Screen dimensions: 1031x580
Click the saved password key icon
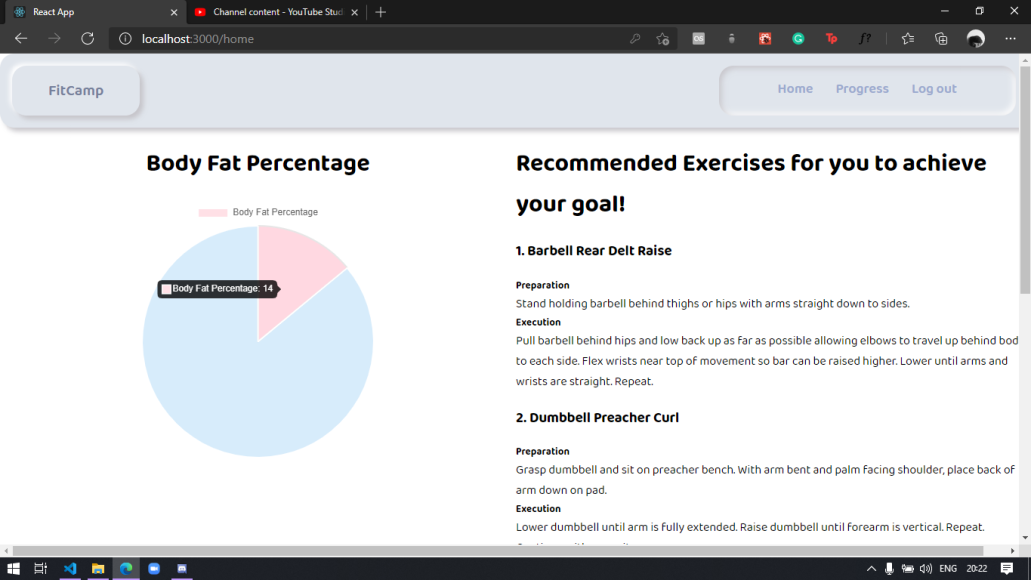pos(635,38)
